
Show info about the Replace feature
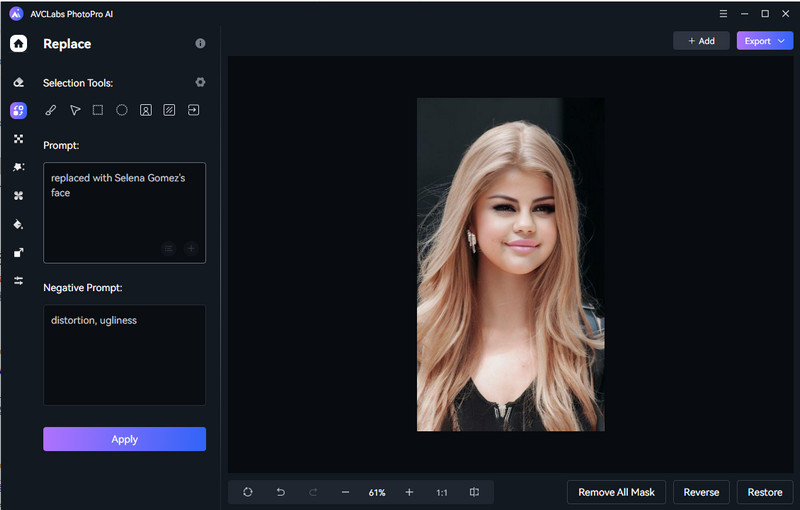point(200,43)
